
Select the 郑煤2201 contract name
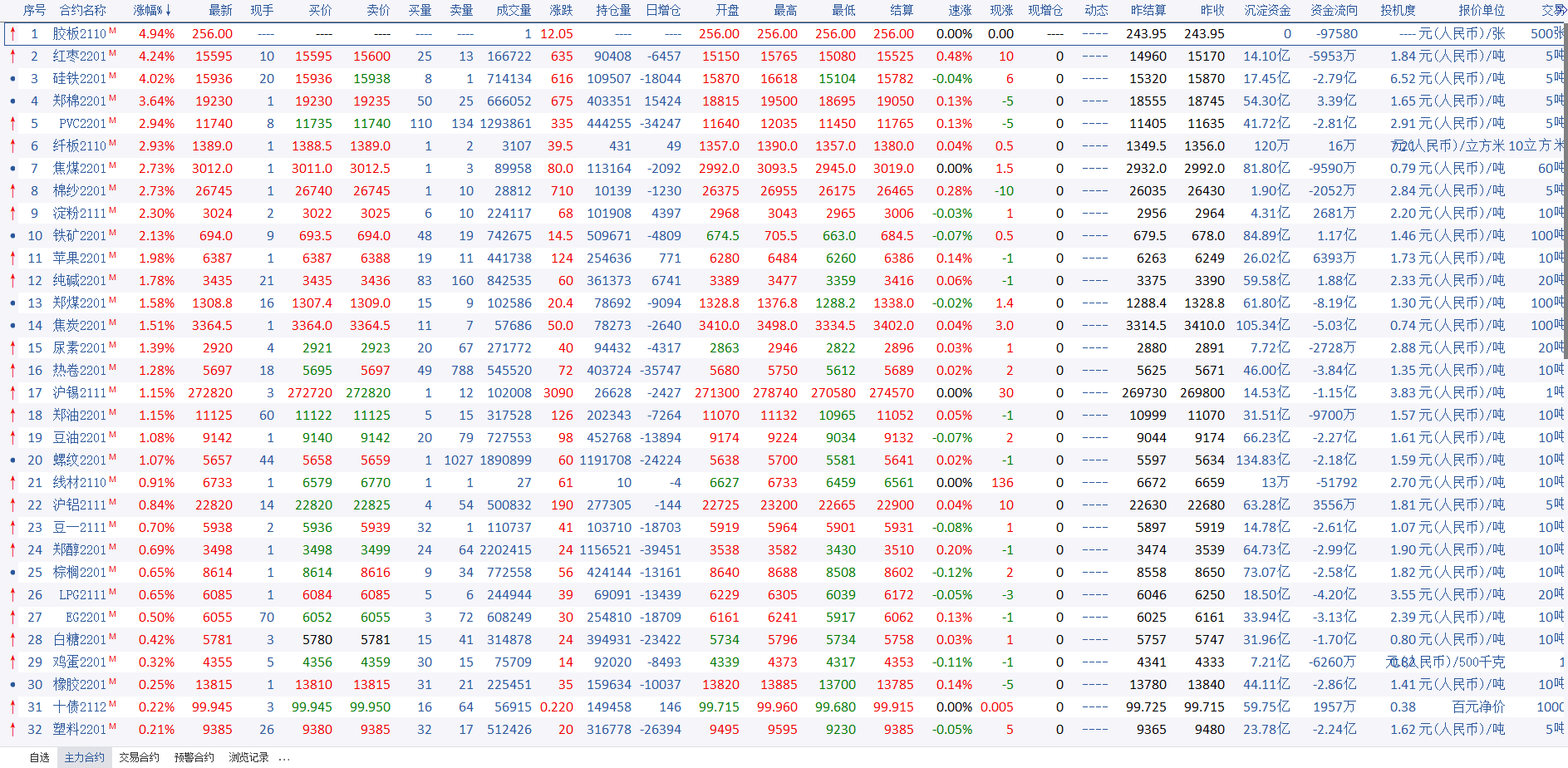coord(79,303)
